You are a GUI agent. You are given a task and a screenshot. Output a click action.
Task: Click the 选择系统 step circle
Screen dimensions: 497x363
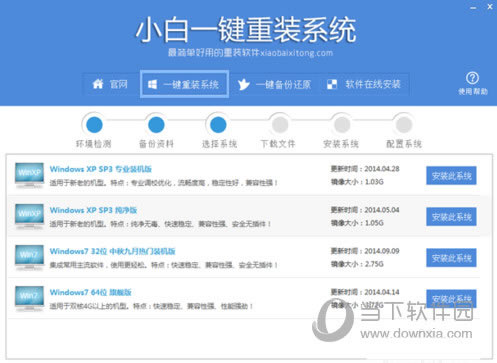pyautogui.click(x=218, y=125)
